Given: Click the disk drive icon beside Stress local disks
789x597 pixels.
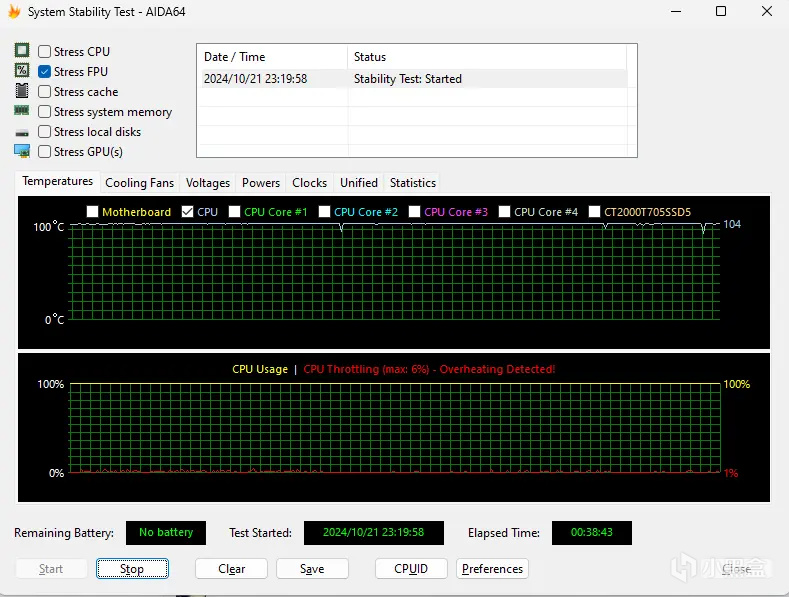Looking at the screenshot, I should click(22, 133).
